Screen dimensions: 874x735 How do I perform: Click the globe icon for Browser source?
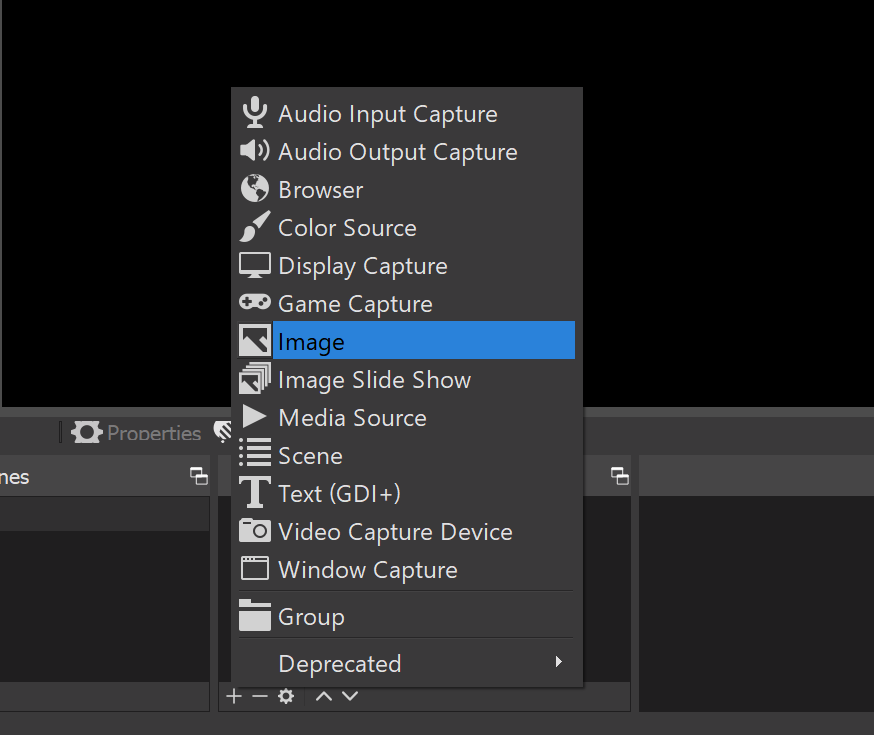click(x=255, y=189)
